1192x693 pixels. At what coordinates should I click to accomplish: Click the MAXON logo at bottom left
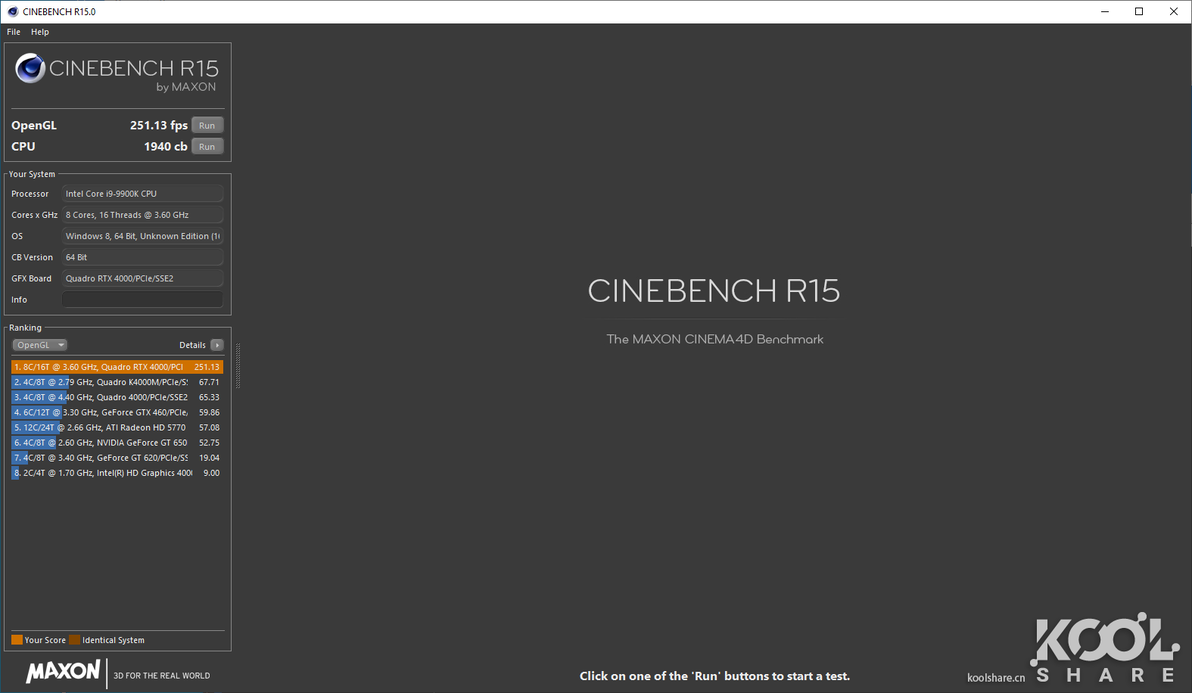tap(63, 672)
